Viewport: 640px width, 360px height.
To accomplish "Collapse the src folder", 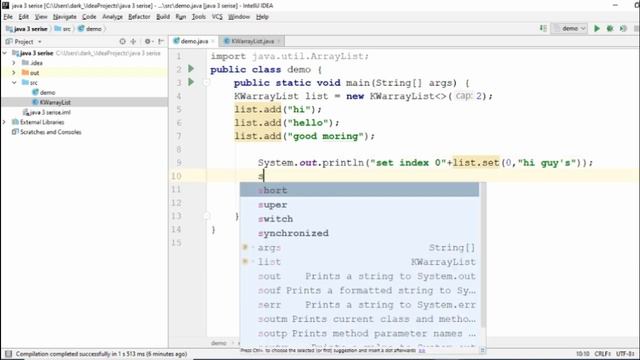I will tap(14, 82).
